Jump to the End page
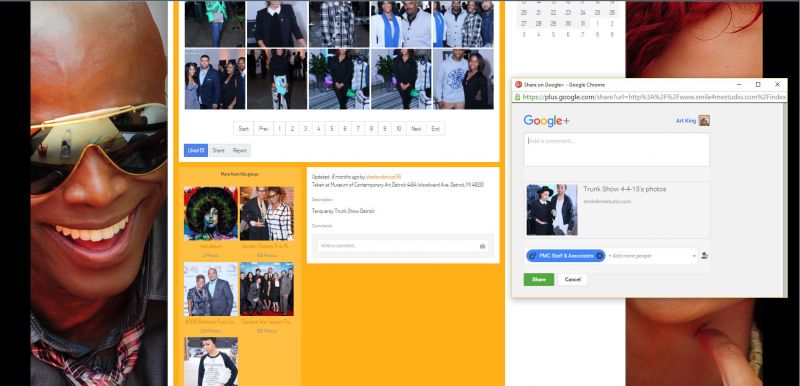 (x=435, y=129)
